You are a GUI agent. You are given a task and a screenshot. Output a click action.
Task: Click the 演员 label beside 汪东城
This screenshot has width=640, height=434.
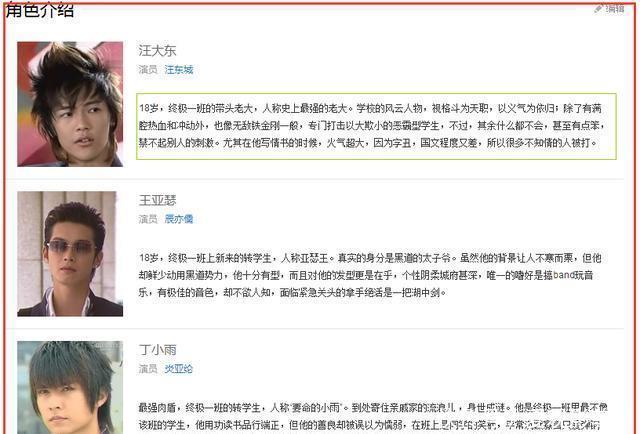pos(148,70)
